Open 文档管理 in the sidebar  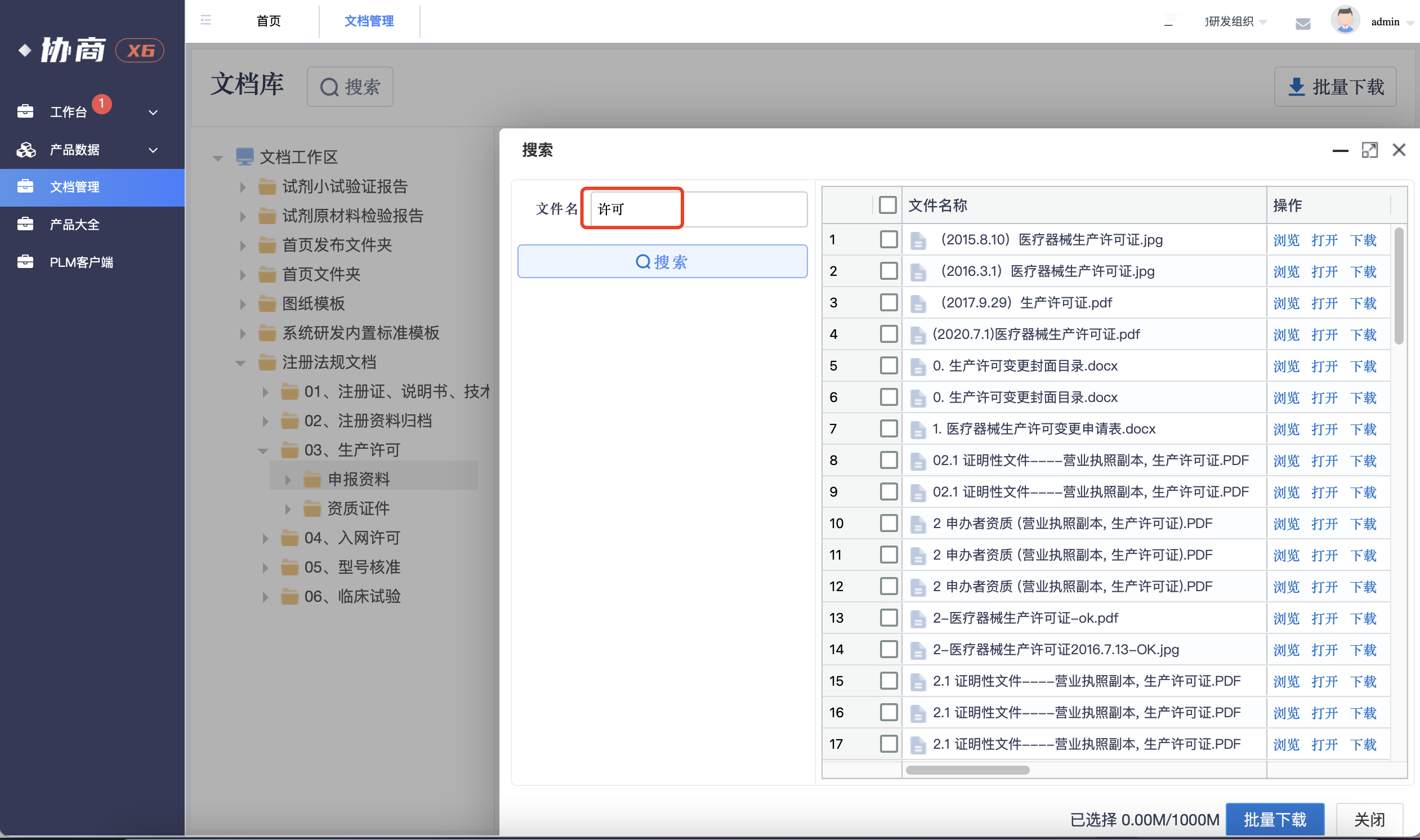click(x=92, y=187)
